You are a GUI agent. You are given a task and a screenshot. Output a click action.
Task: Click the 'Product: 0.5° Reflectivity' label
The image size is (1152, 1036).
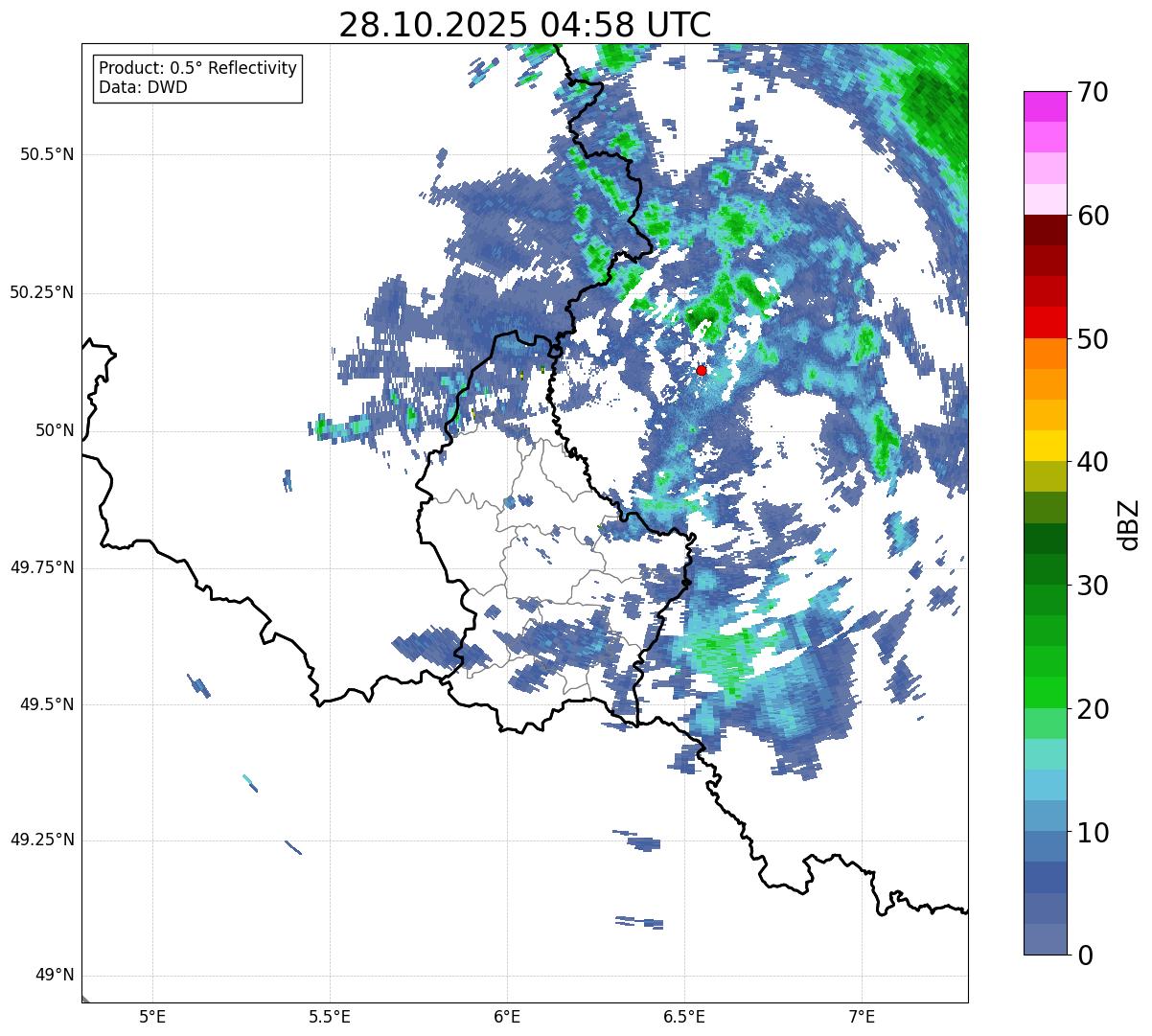click(x=197, y=69)
